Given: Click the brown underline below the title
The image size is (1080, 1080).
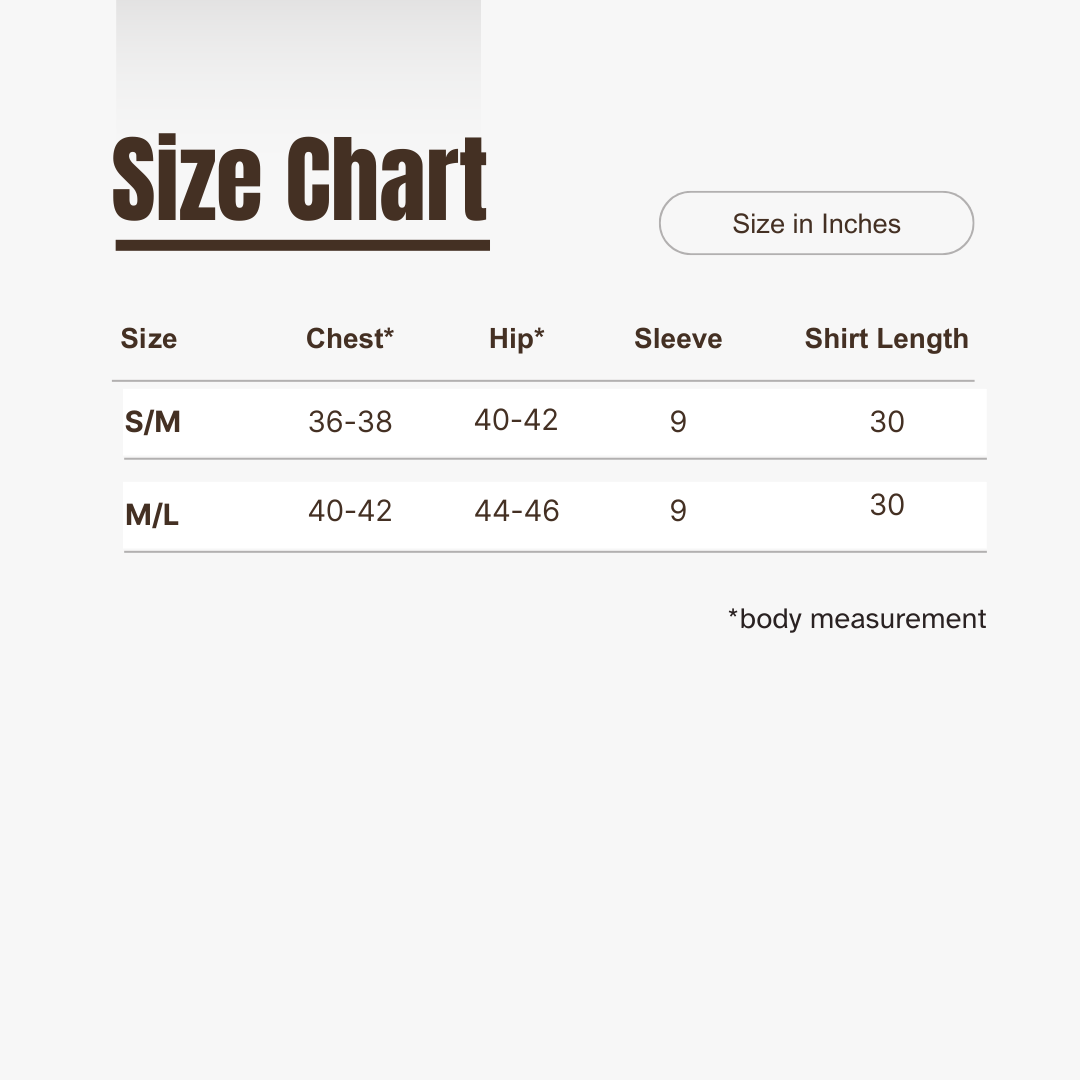Looking at the screenshot, I should [x=302, y=245].
